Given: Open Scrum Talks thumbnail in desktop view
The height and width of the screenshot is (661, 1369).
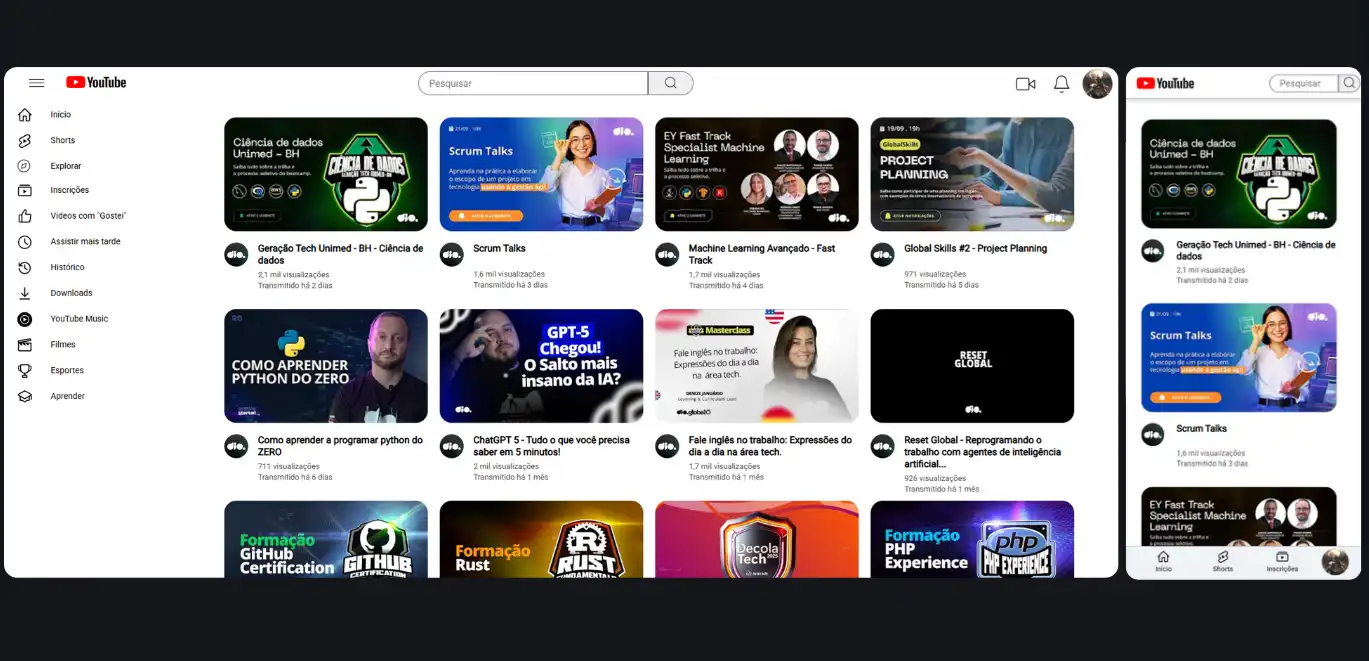Looking at the screenshot, I should [541, 175].
